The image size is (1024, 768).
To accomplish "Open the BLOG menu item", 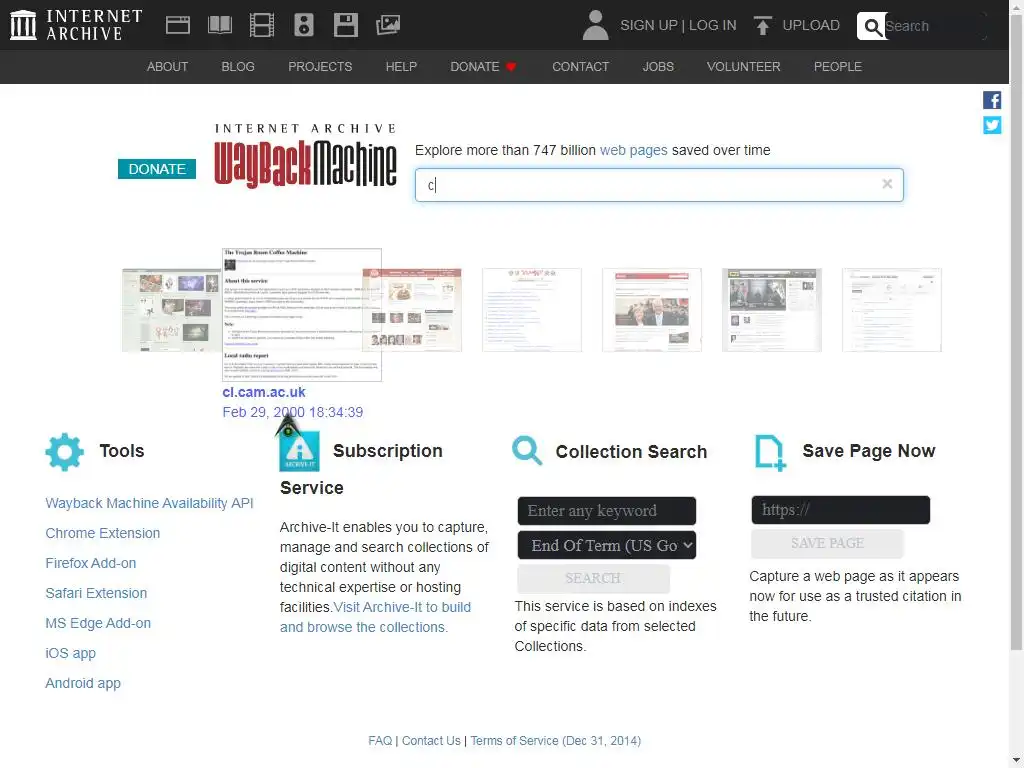I will tap(238, 67).
